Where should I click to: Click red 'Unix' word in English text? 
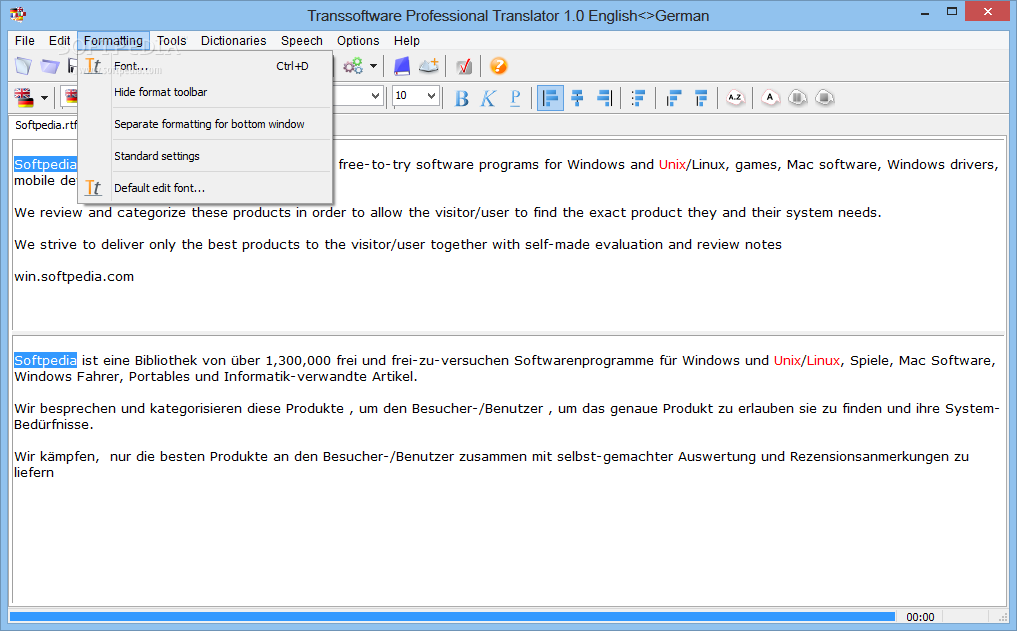click(673, 164)
